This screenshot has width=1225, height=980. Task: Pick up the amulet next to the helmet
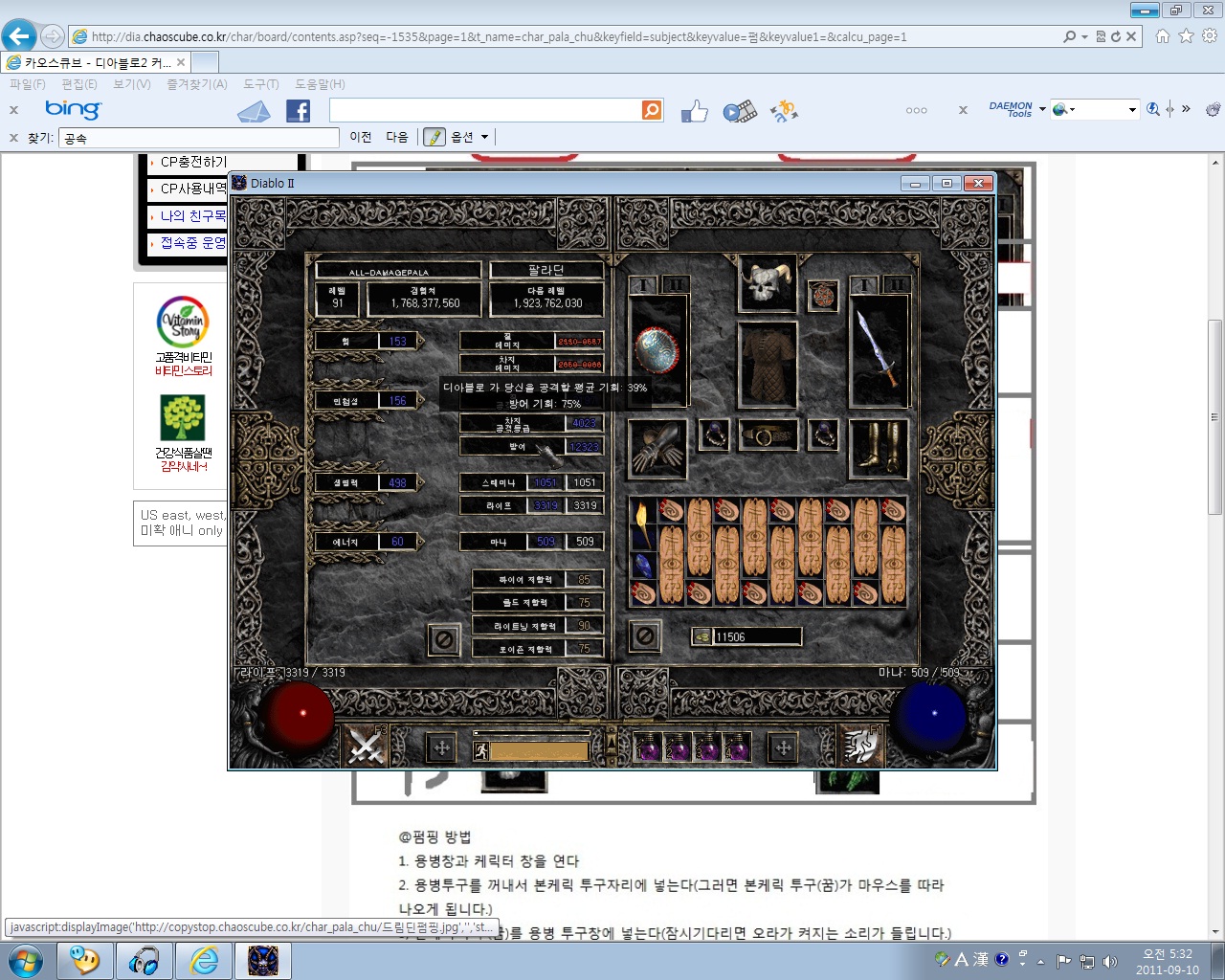tap(823, 295)
